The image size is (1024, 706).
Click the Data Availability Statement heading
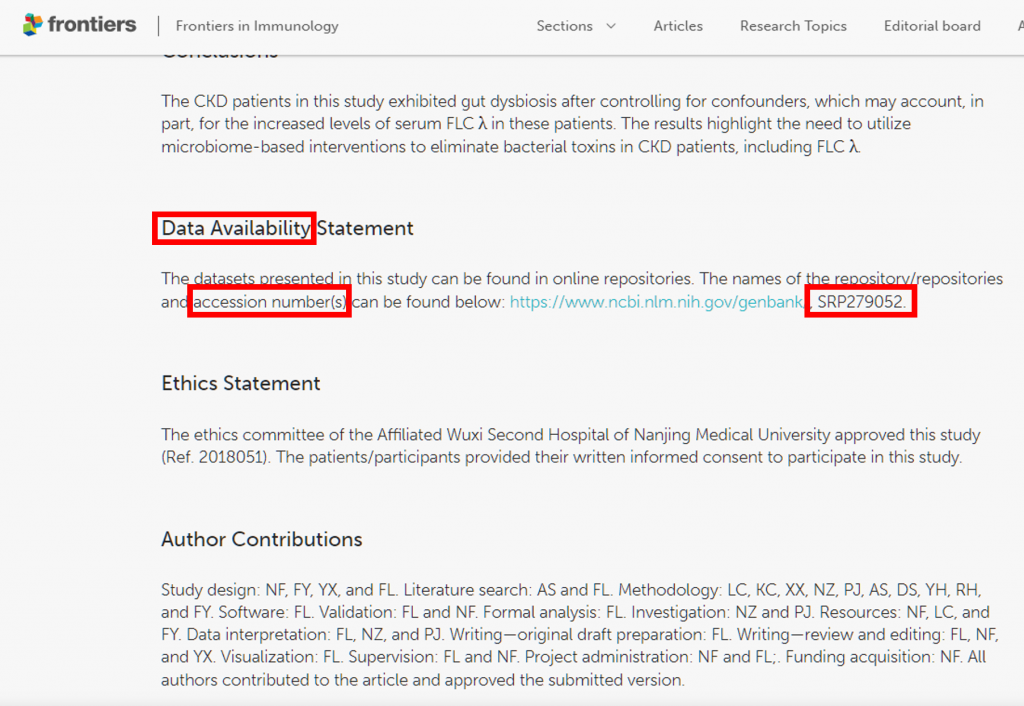pos(287,228)
